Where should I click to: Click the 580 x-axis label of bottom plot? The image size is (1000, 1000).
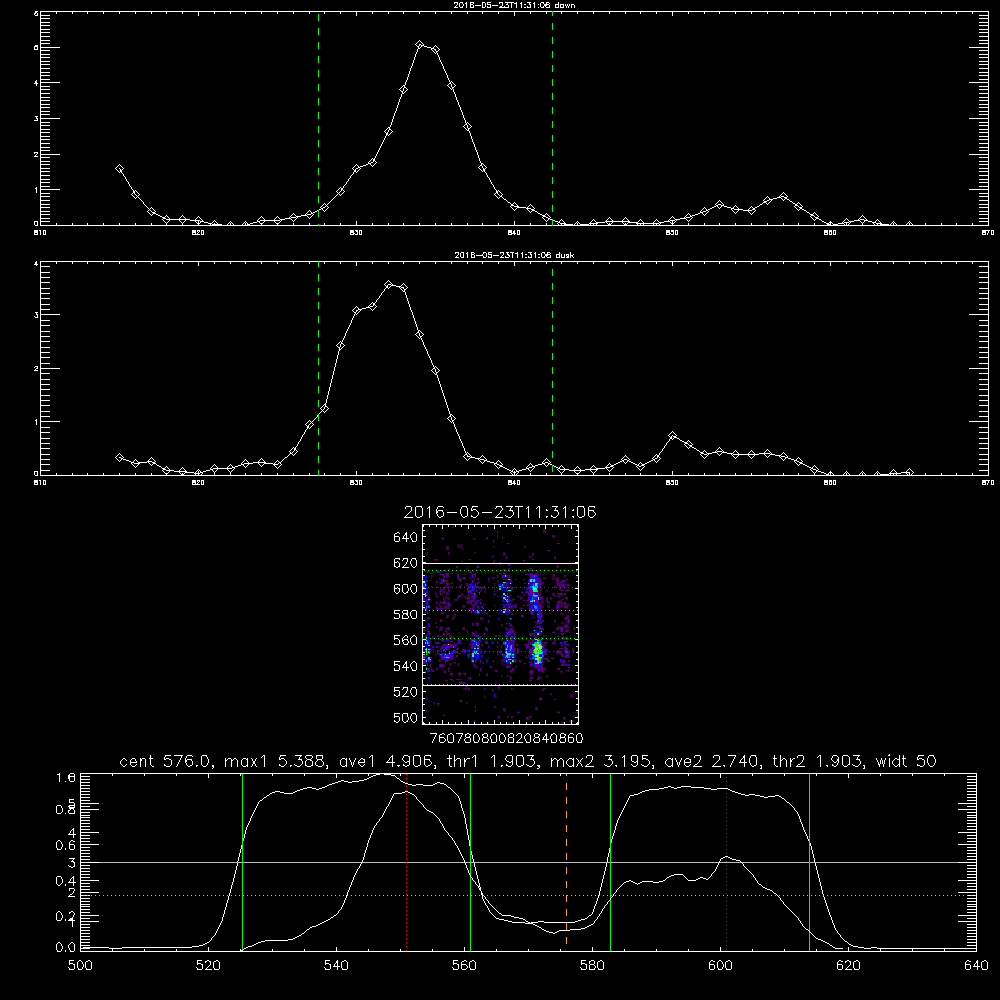tap(592, 966)
